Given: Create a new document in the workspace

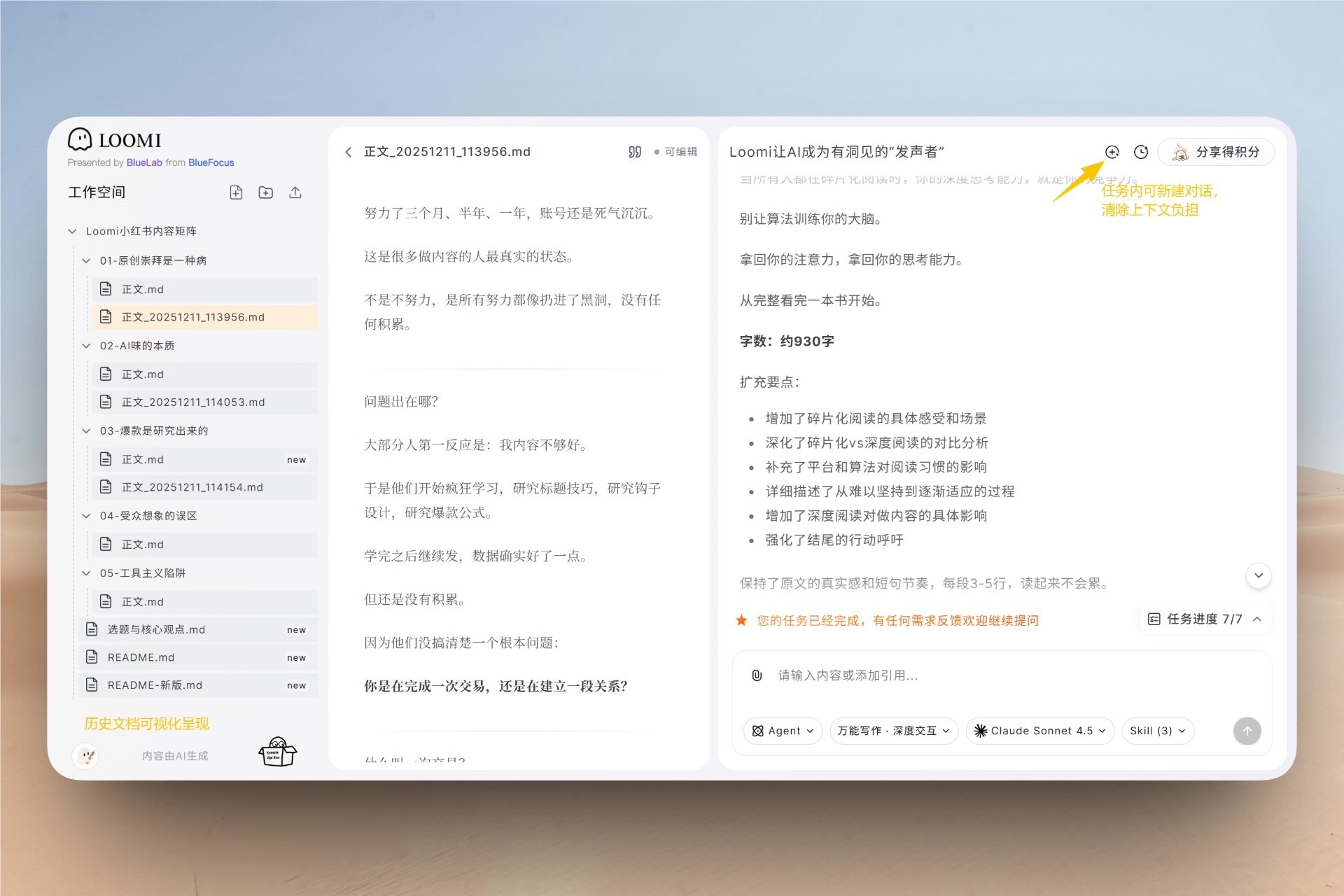Looking at the screenshot, I should click(x=237, y=192).
